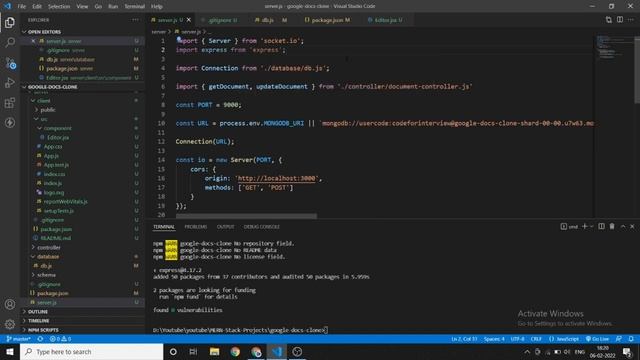Screen dimensions: 640x360
Task: Collapse the src folder
Action: [x=44, y=119]
